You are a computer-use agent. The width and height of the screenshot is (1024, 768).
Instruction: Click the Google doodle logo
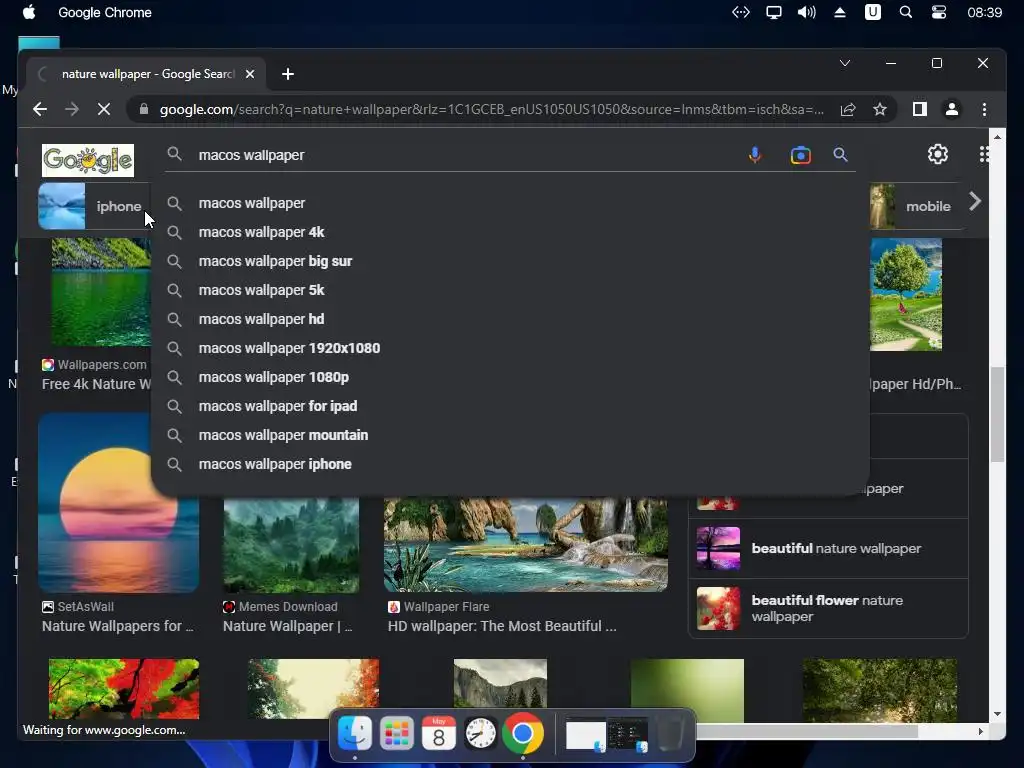pos(88,161)
